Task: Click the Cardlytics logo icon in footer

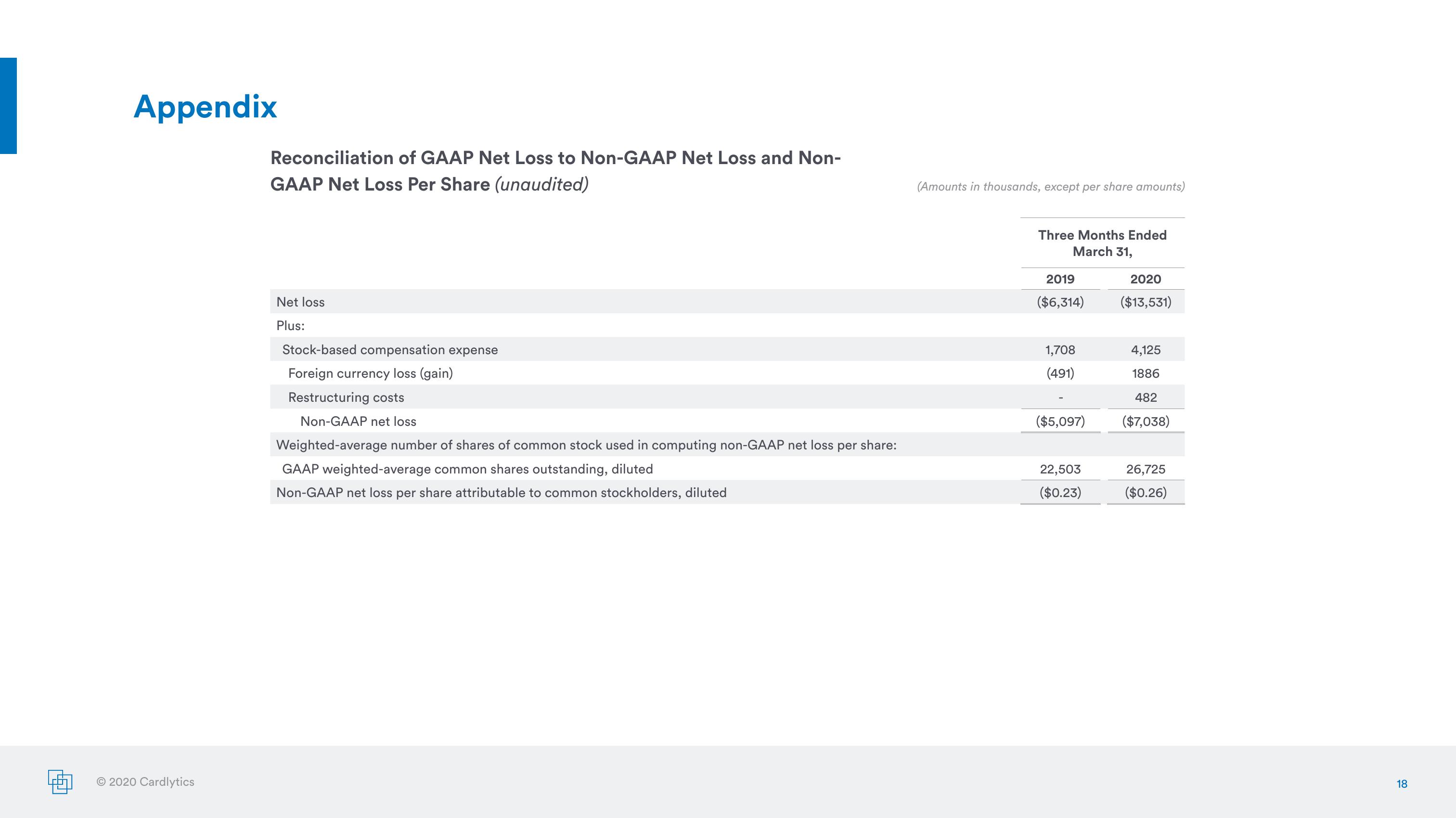Action: [60, 782]
